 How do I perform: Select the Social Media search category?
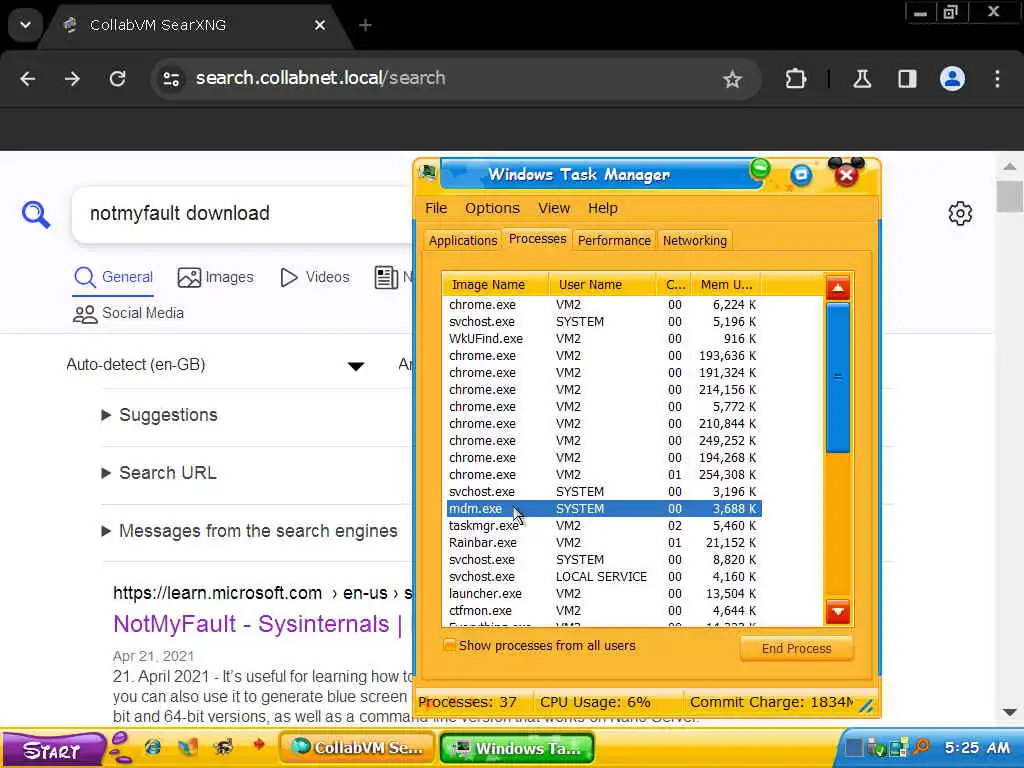(x=128, y=313)
